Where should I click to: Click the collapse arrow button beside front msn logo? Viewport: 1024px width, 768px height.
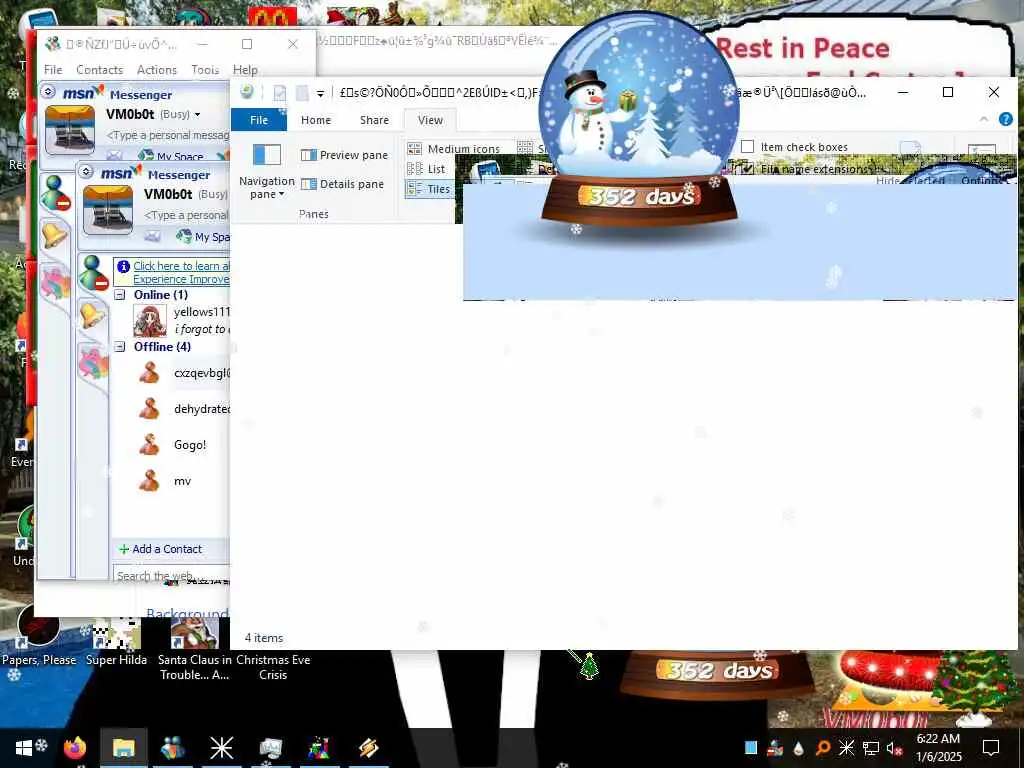86,172
